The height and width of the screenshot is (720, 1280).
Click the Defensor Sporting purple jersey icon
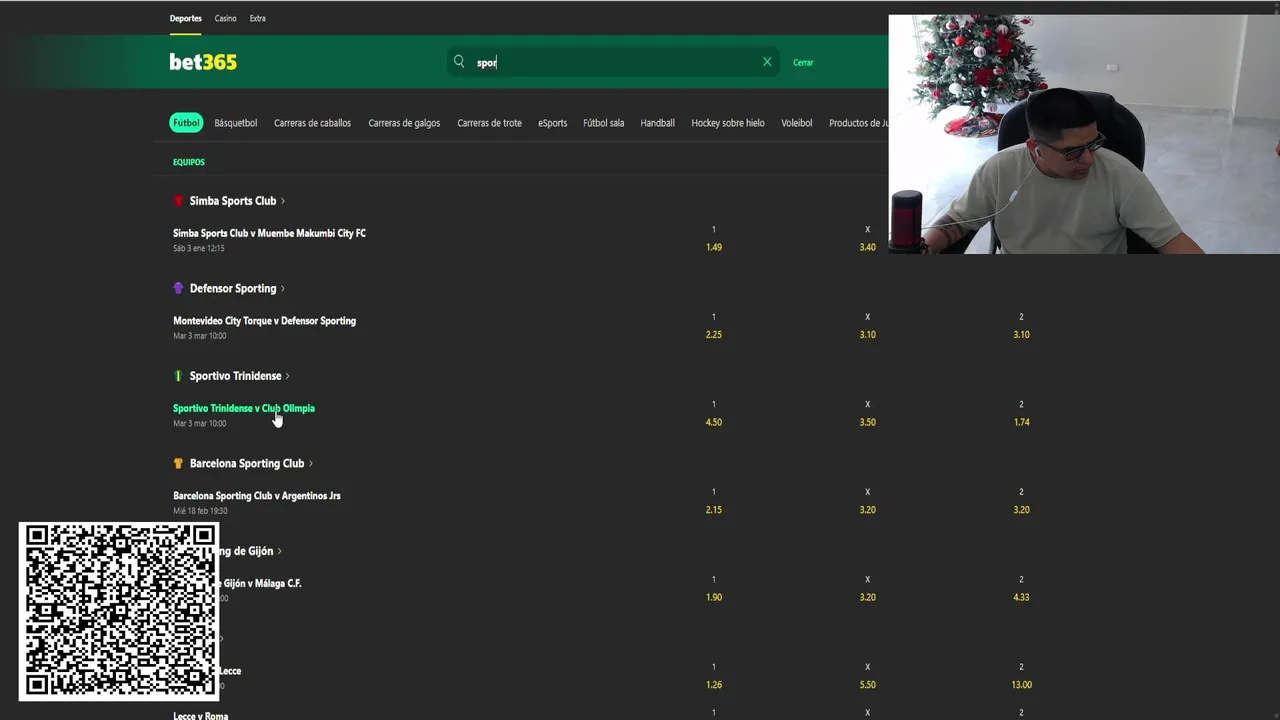(x=178, y=288)
